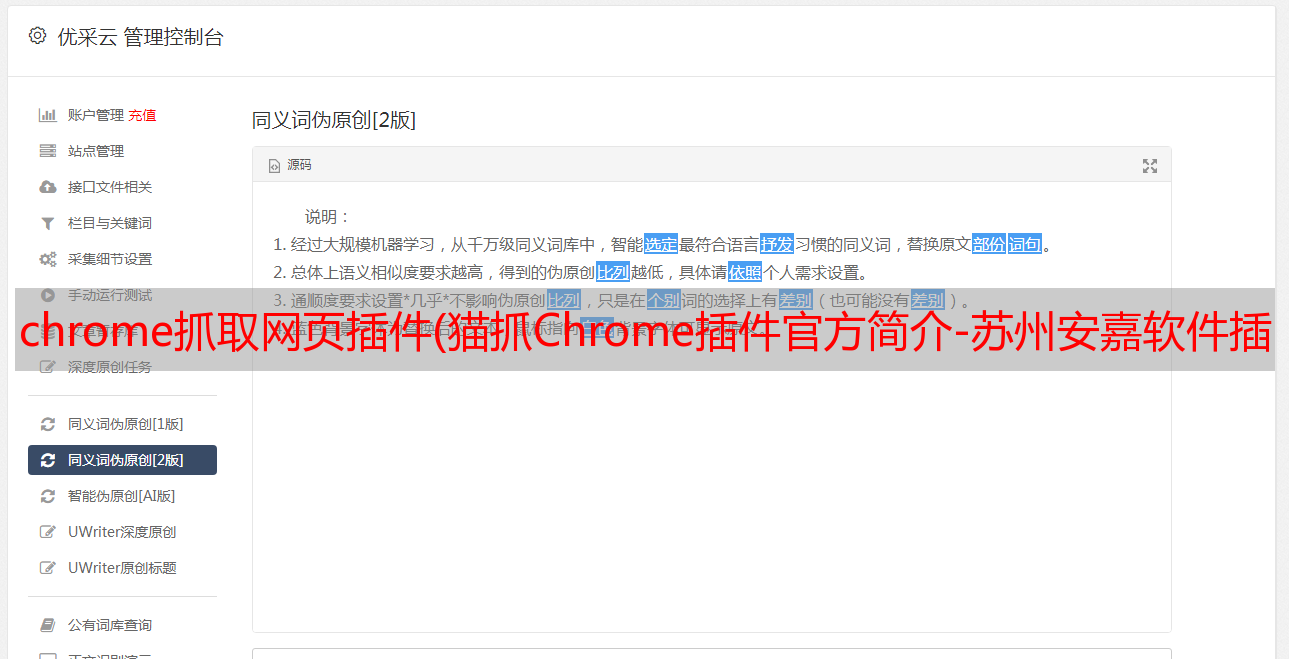Image resolution: width=1289 pixels, height=659 pixels.
Task: Click the book icon for 公有词库查询
Action: pyautogui.click(x=47, y=625)
